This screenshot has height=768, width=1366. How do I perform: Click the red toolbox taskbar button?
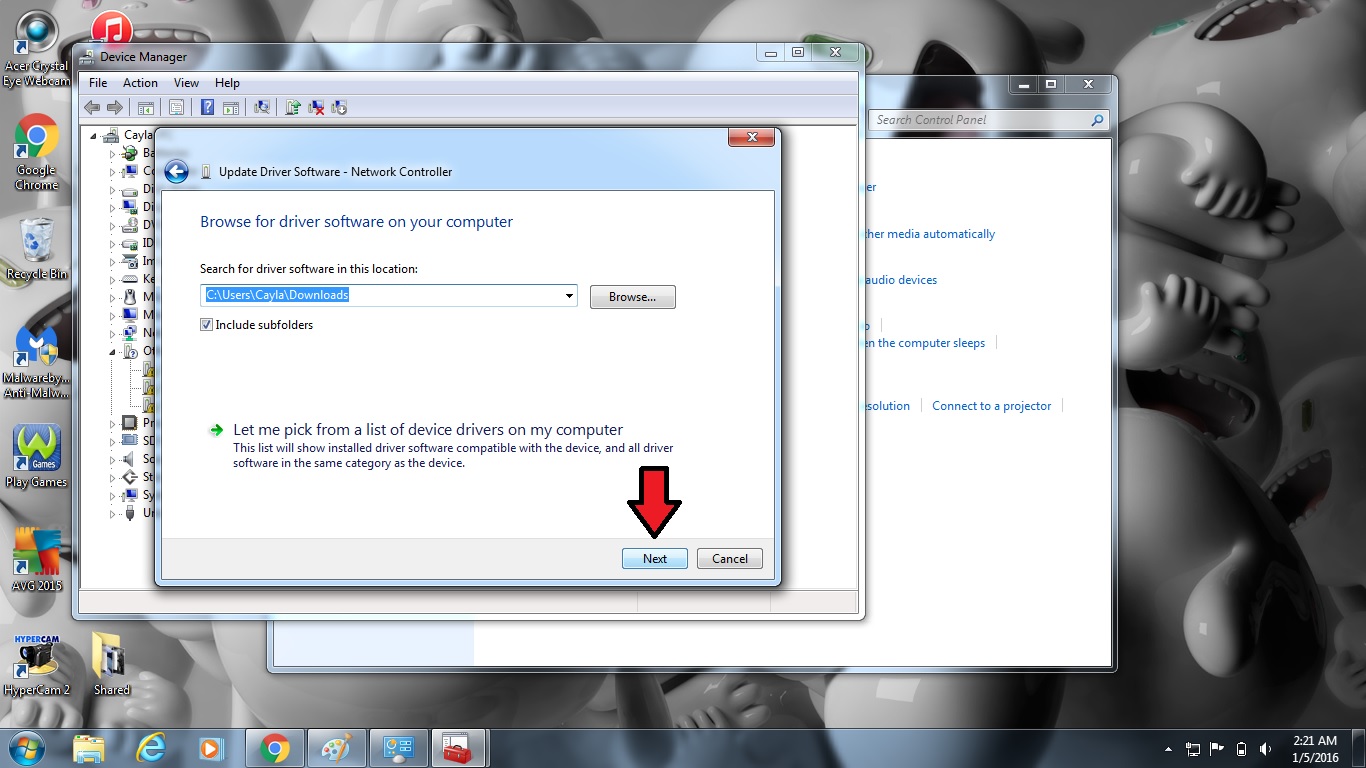[460, 748]
